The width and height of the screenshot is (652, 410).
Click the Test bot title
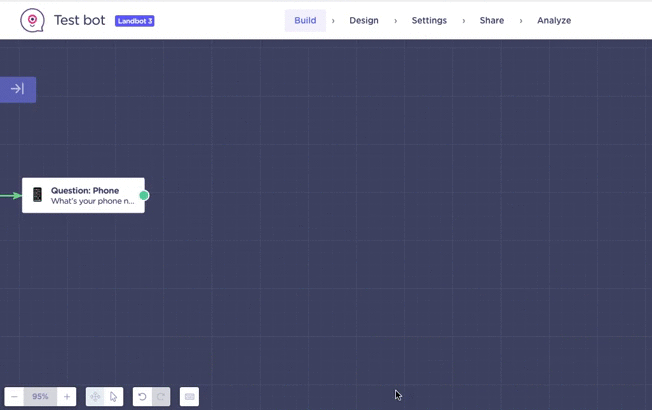click(x=79, y=20)
